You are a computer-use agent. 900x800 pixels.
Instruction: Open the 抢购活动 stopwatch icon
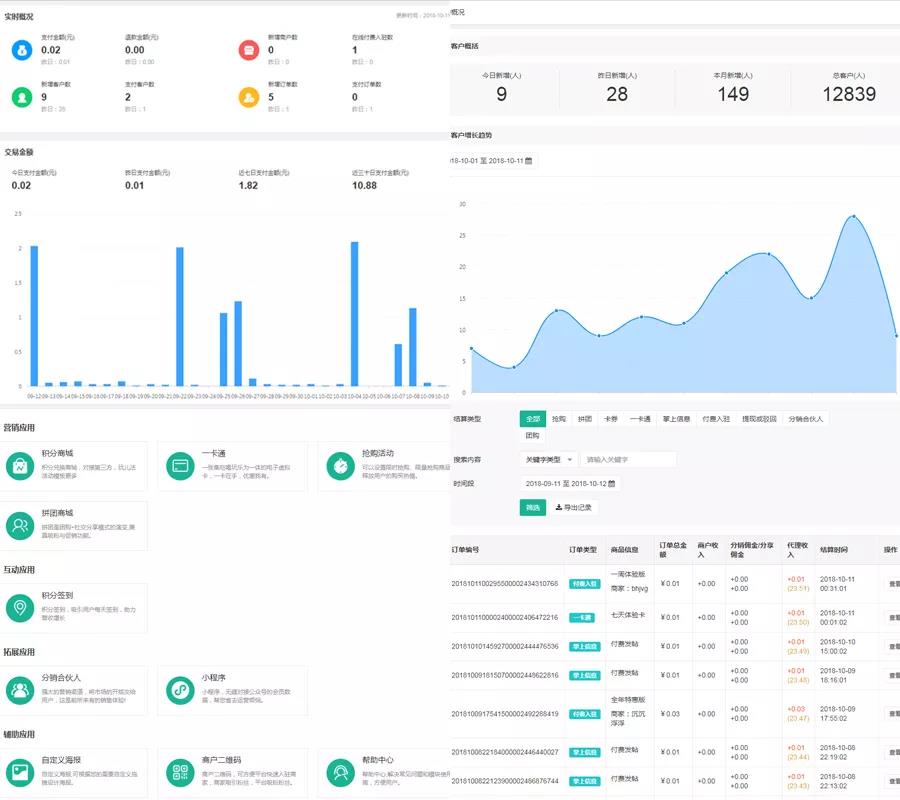point(340,466)
